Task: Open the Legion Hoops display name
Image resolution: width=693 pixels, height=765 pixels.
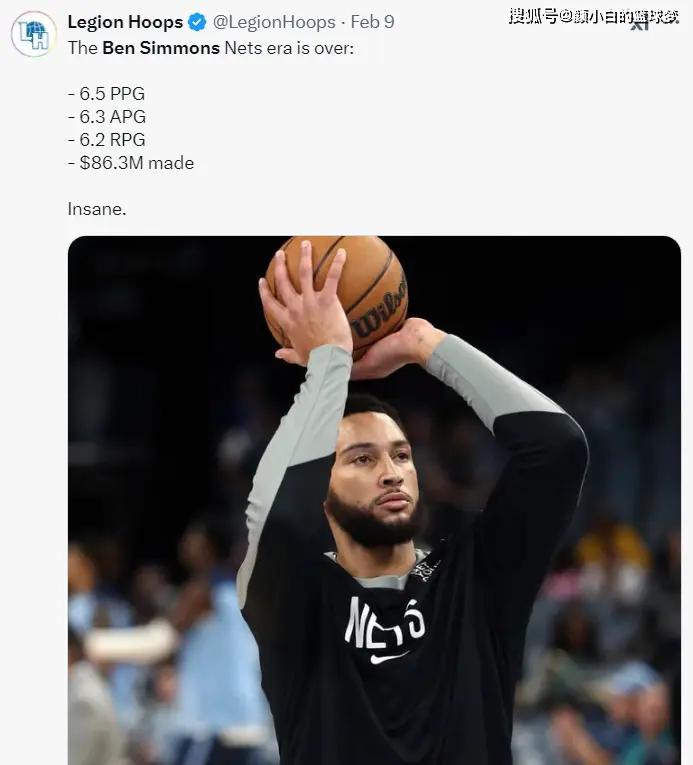Action: point(125,22)
